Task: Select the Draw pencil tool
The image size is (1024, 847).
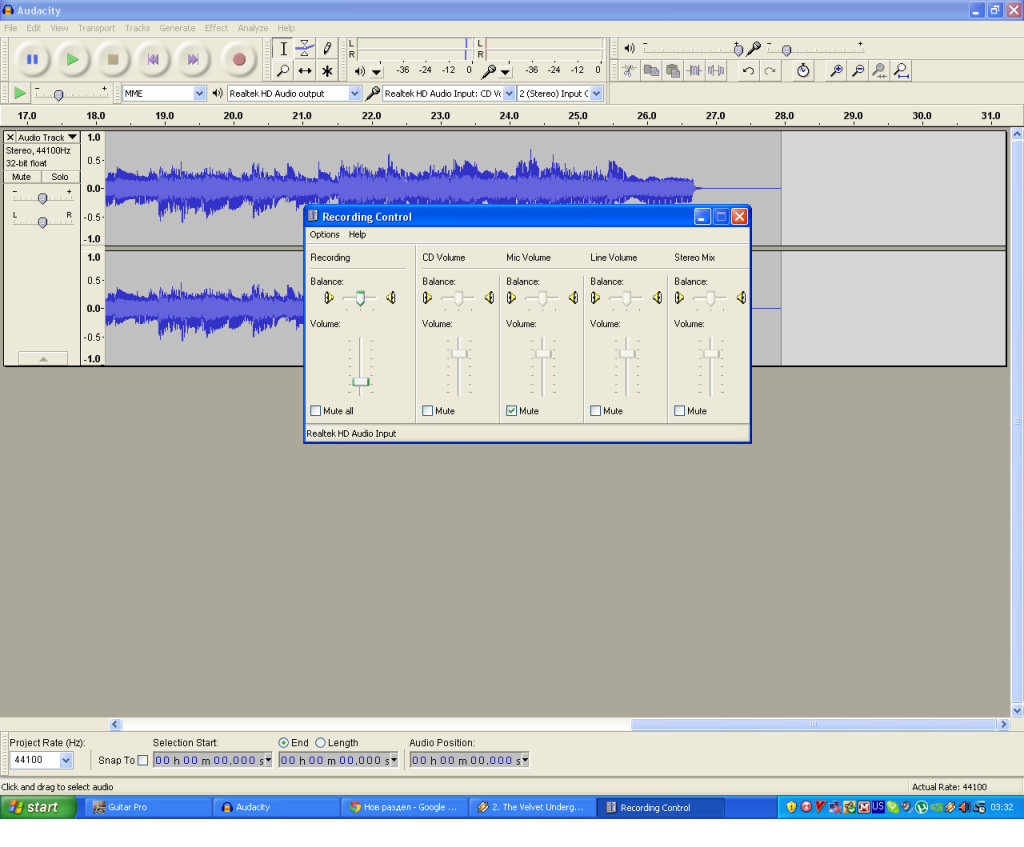Action: tap(327, 48)
